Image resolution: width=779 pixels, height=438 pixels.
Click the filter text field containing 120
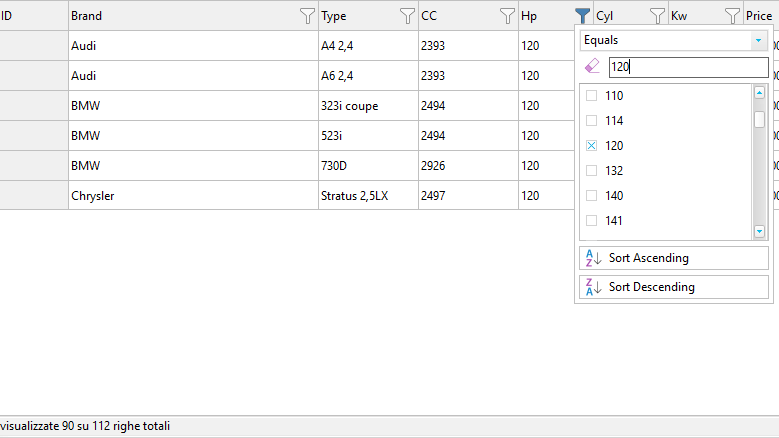pos(687,67)
